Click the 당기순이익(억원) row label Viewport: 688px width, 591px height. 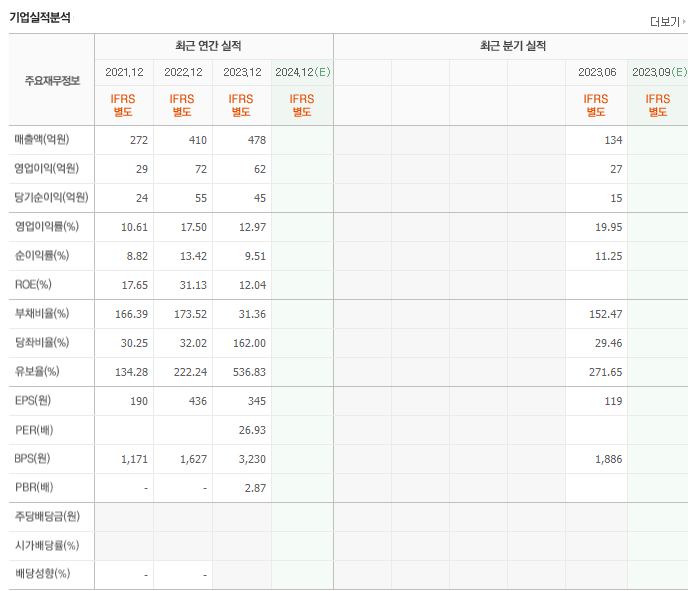[x=51, y=197]
